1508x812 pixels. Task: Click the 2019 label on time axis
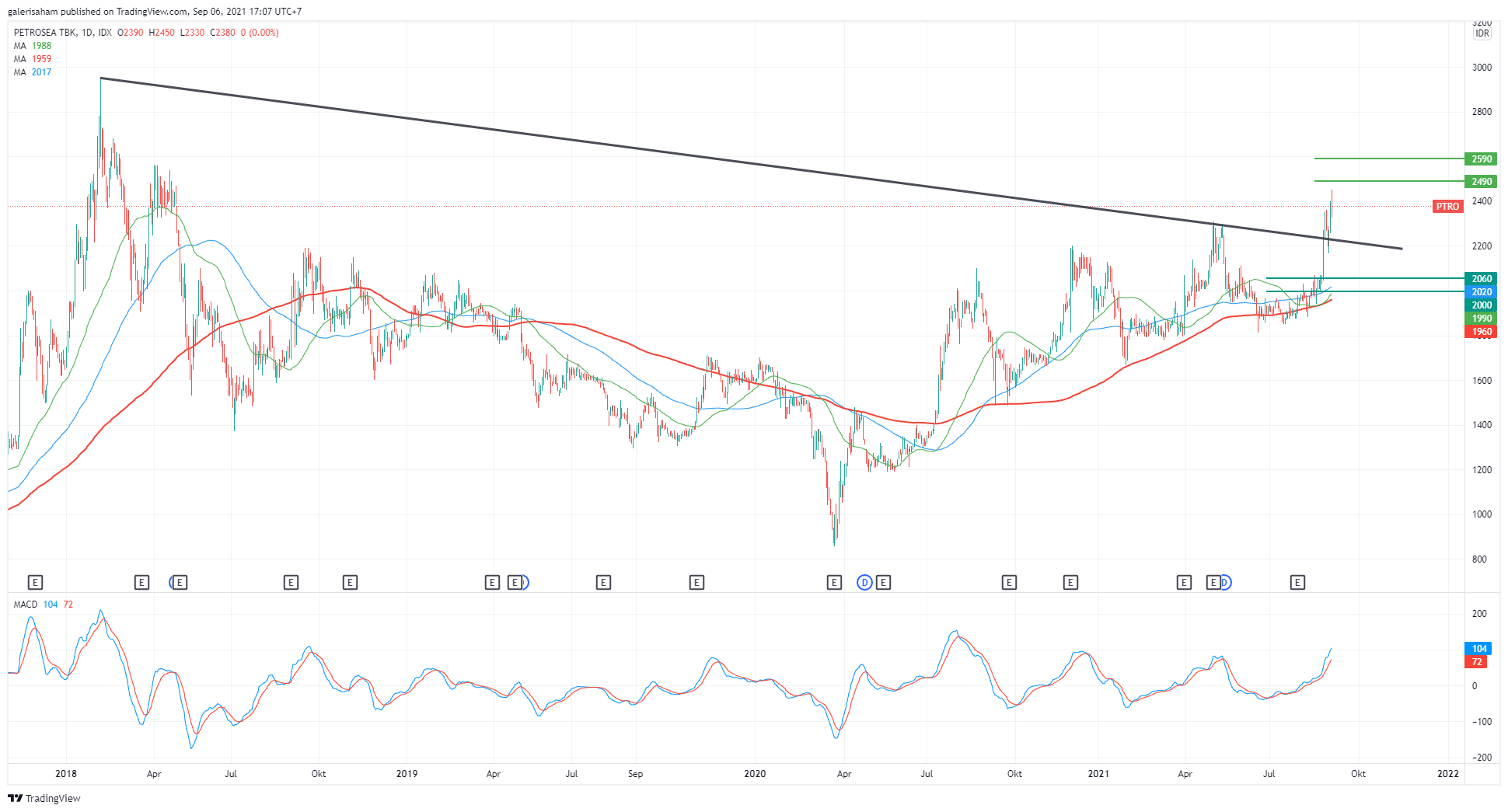pyautogui.click(x=407, y=773)
